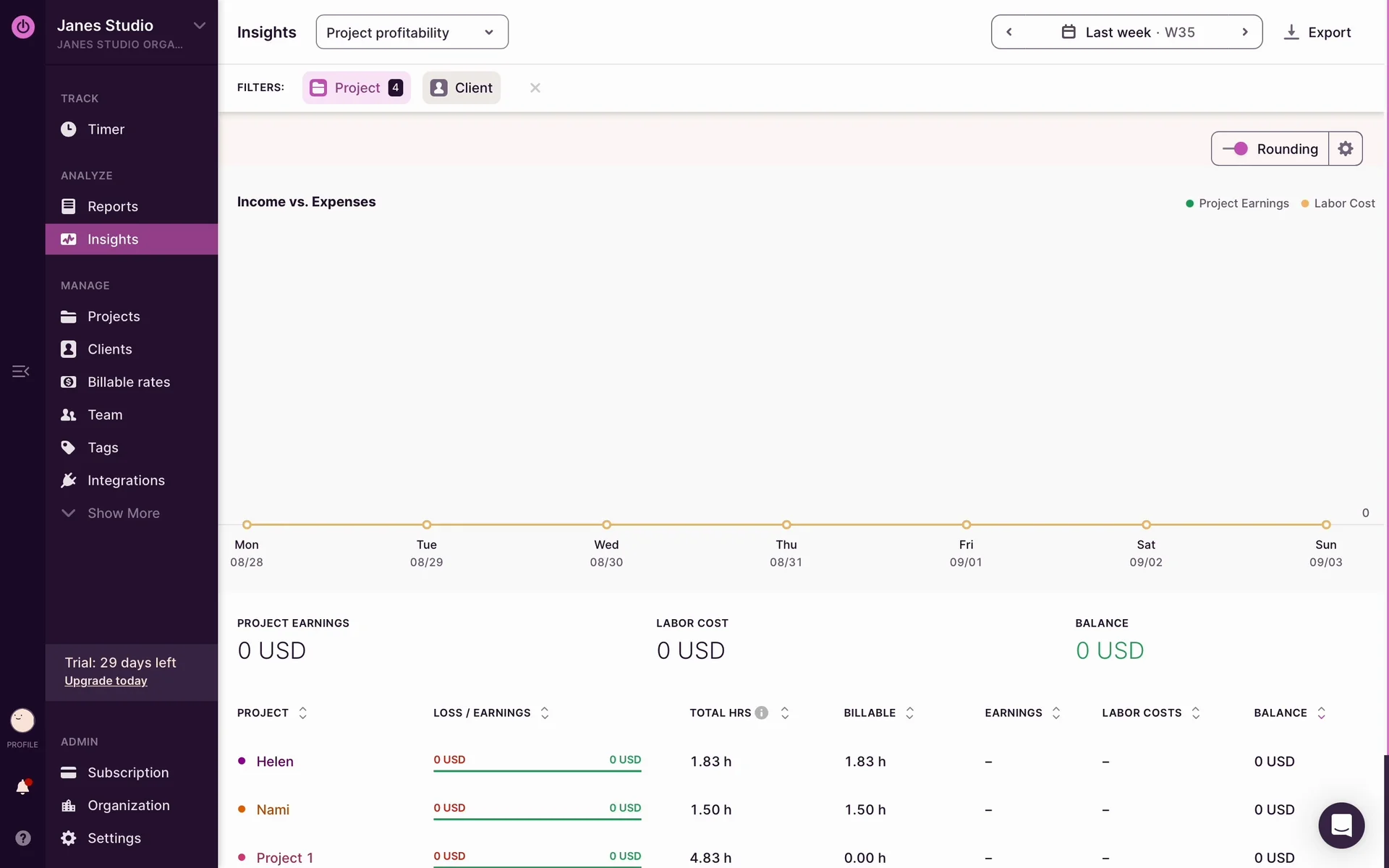Open the chat support bubble
The width and height of the screenshot is (1389, 868).
[x=1341, y=825]
